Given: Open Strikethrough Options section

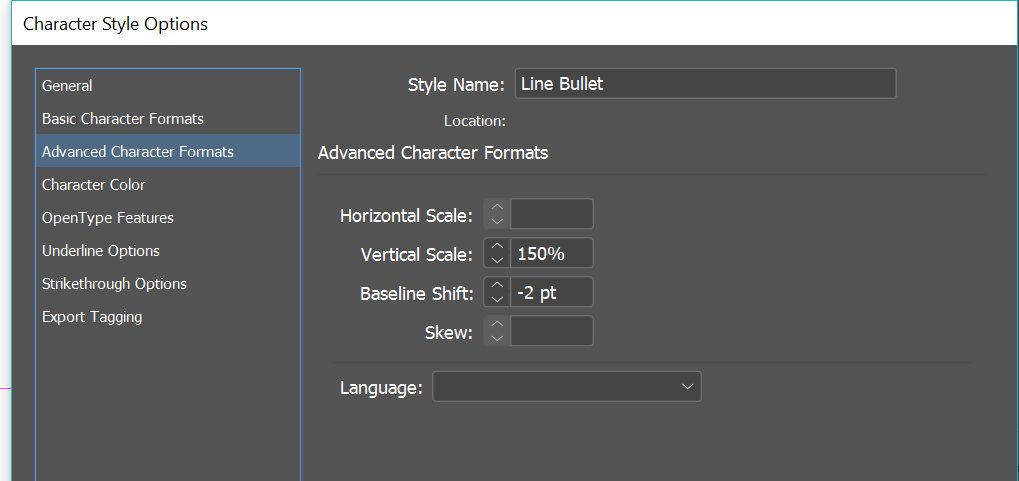Looking at the screenshot, I should [x=114, y=284].
